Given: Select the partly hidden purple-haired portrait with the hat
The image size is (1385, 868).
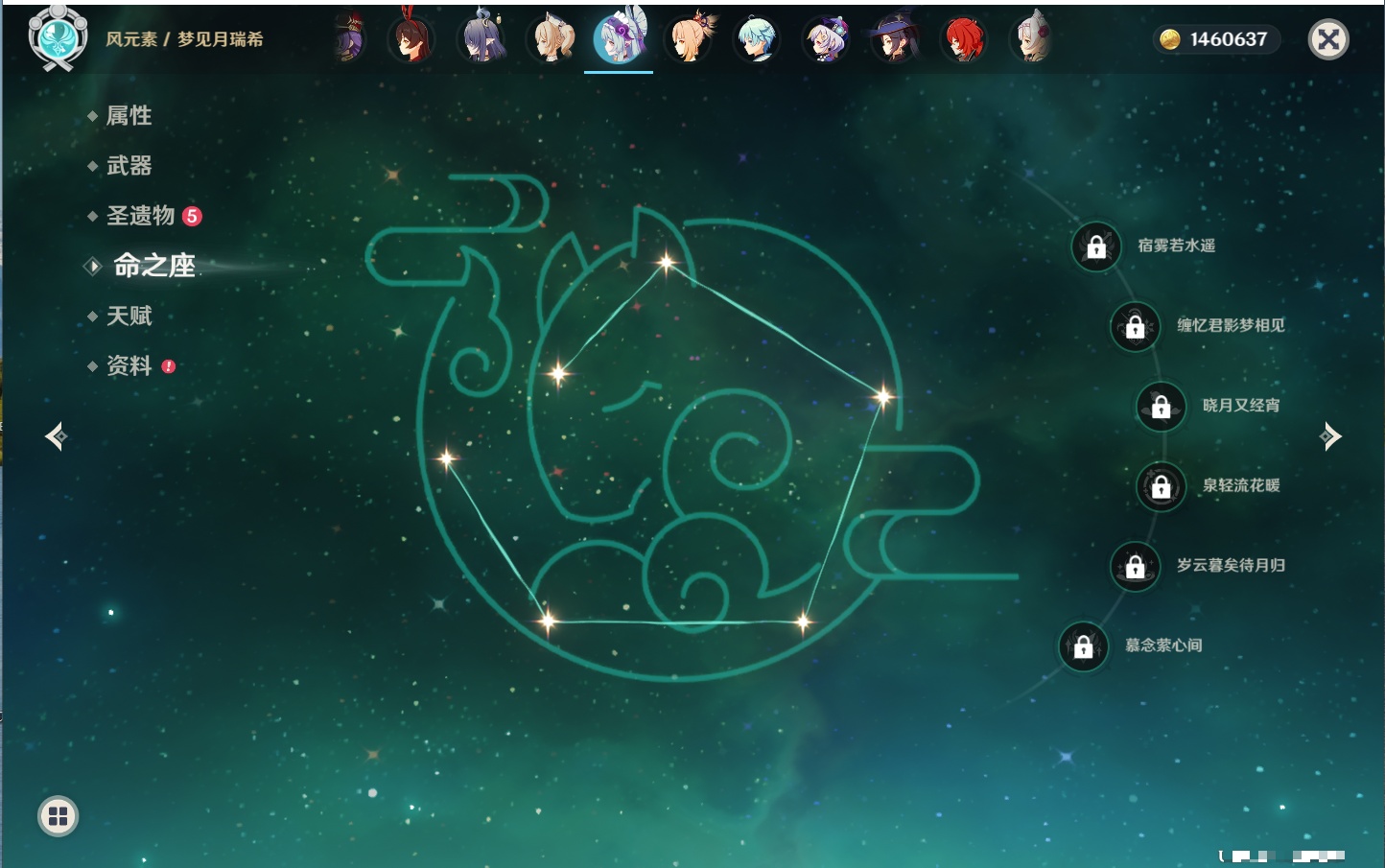Looking at the screenshot, I should point(349,39).
